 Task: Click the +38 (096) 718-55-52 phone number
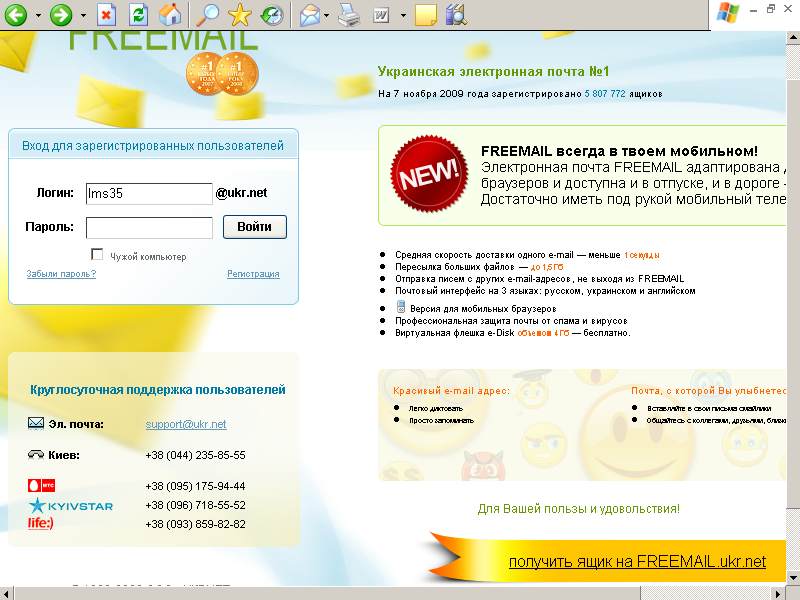195,505
